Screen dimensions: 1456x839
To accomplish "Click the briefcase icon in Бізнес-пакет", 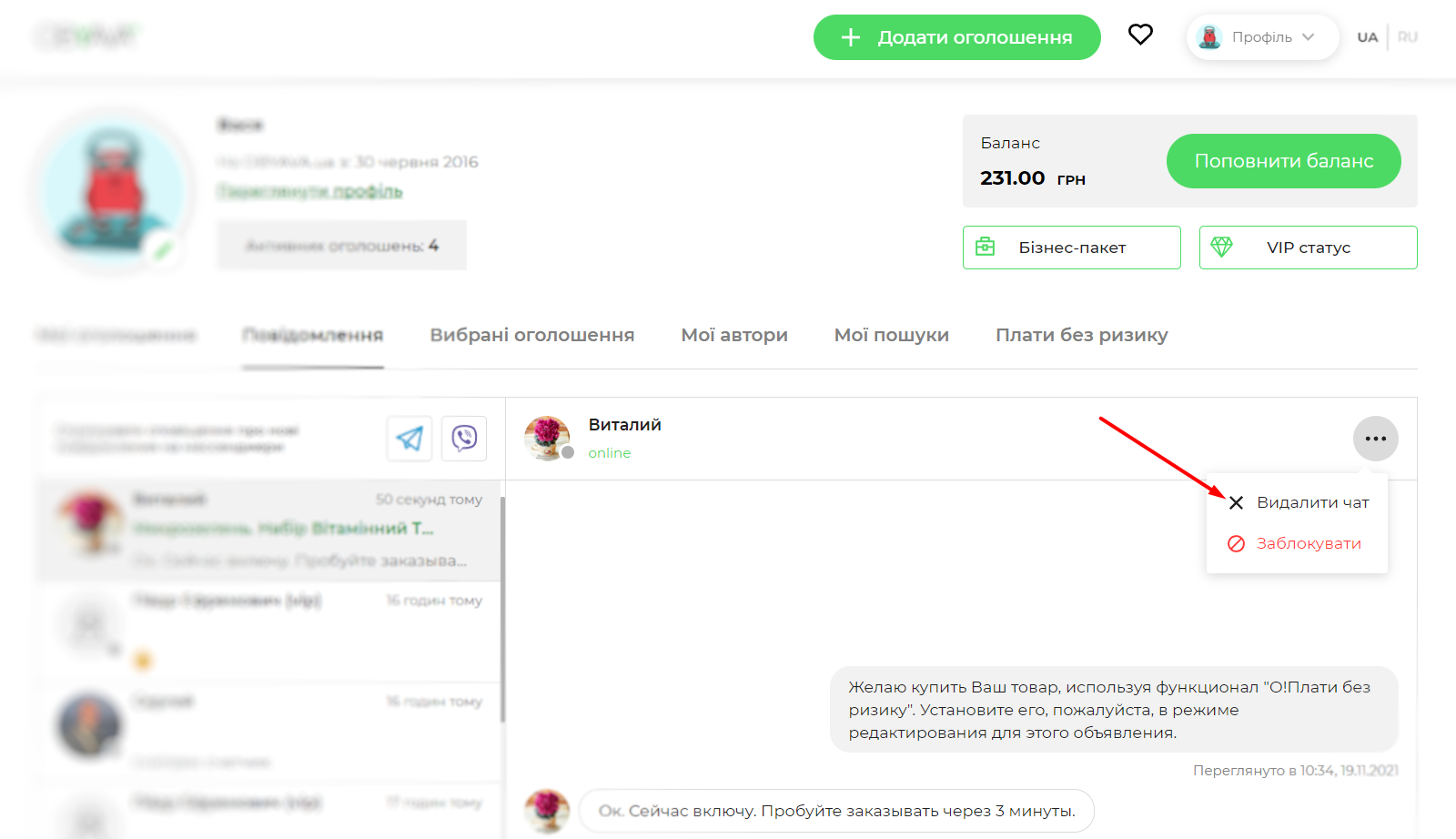I will (985, 247).
